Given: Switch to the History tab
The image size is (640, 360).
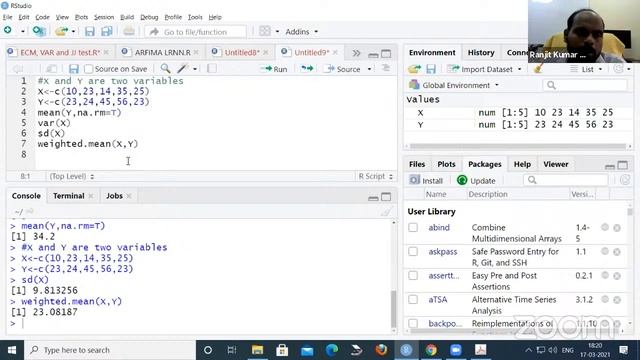Looking at the screenshot, I should [481, 53].
